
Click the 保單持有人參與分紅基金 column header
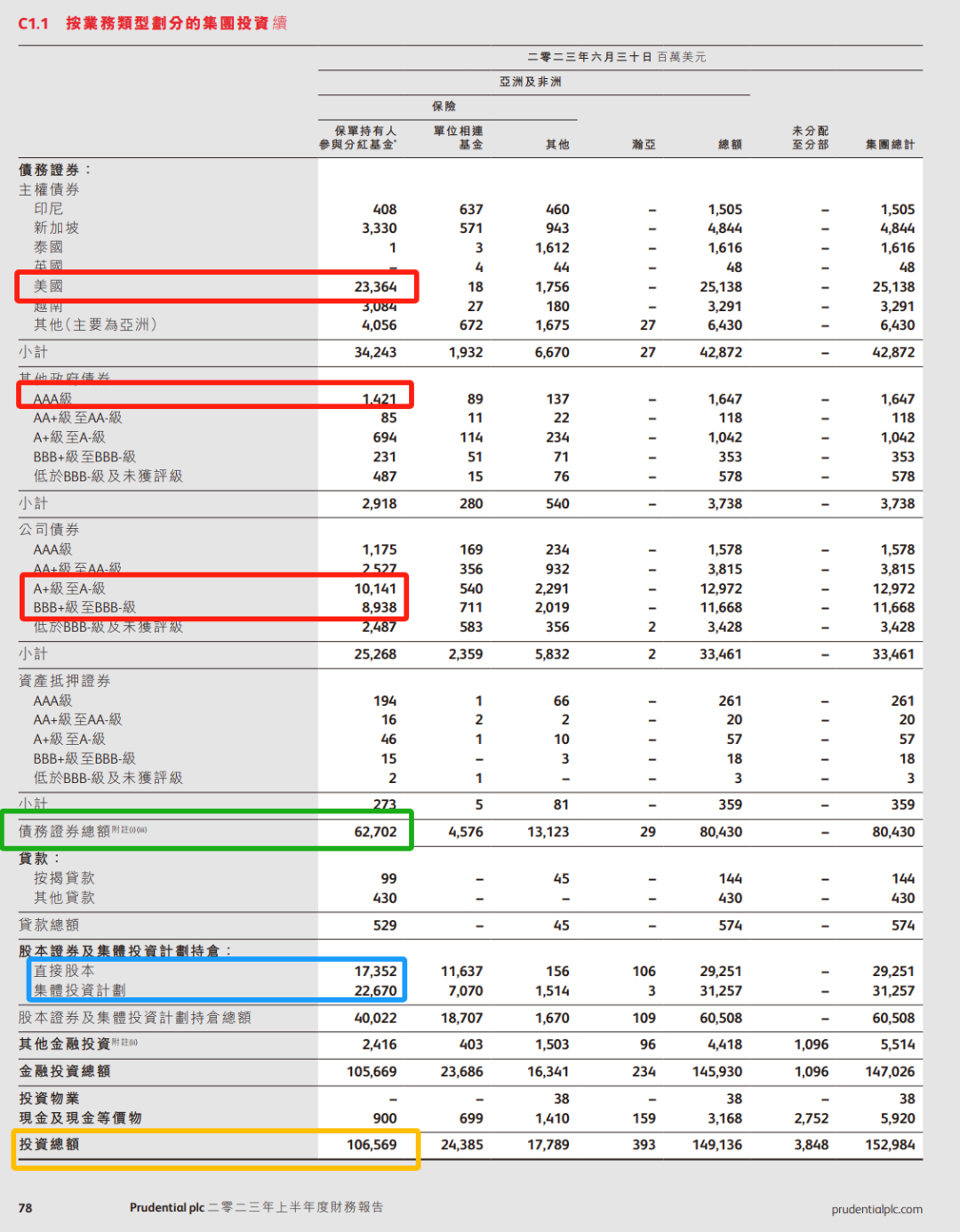click(x=358, y=138)
